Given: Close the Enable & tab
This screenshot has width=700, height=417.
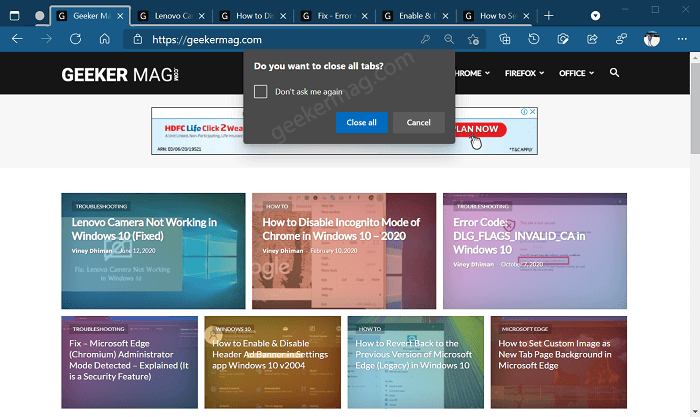Looking at the screenshot, I should 446,16.
